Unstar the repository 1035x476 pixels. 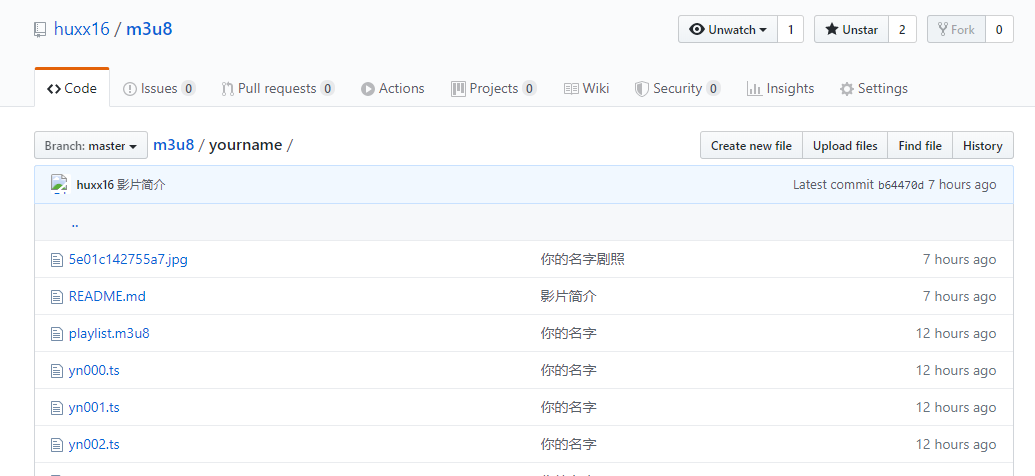pyautogui.click(x=851, y=30)
